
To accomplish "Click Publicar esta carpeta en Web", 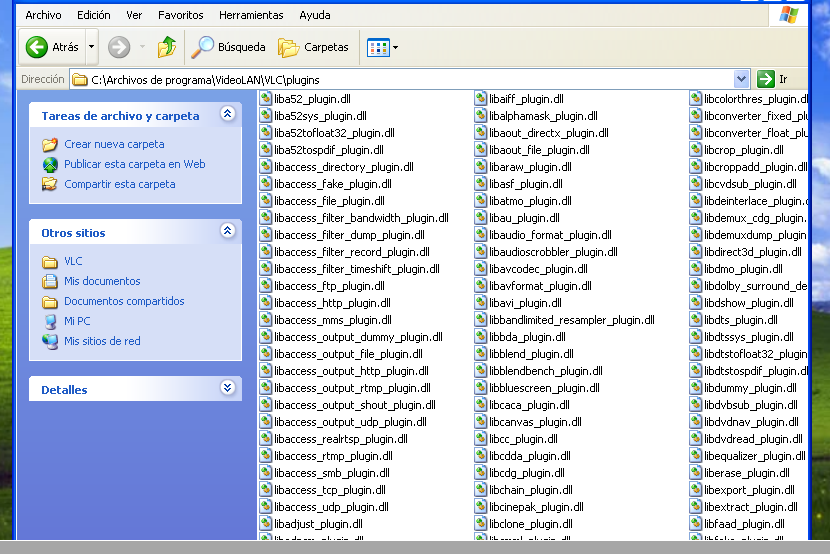I will [x=134, y=164].
